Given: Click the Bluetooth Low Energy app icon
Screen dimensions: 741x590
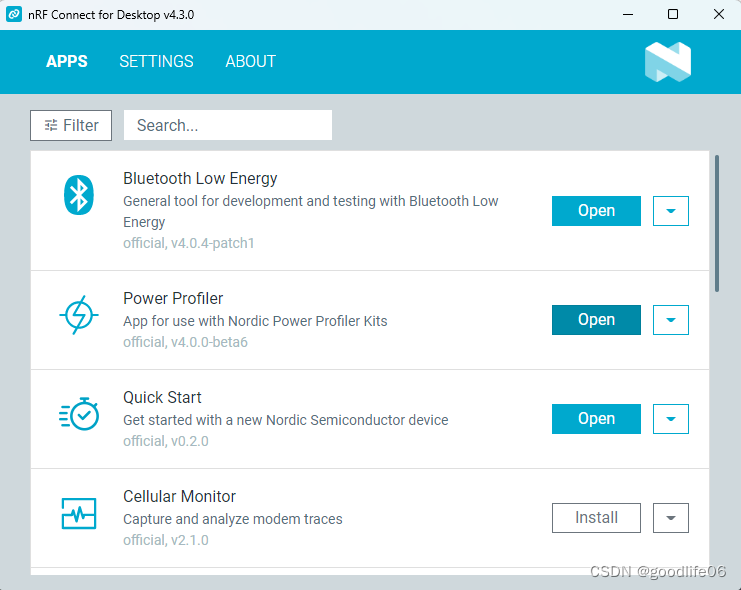Looking at the screenshot, I should point(79,195).
